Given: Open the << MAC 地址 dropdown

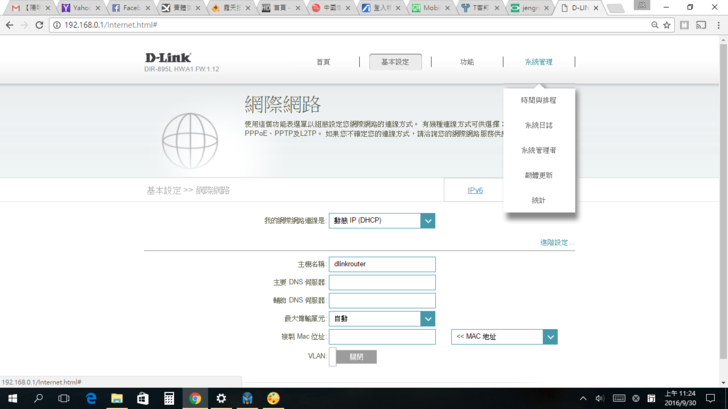Looking at the screenshot, I should (x=549, y=337).
